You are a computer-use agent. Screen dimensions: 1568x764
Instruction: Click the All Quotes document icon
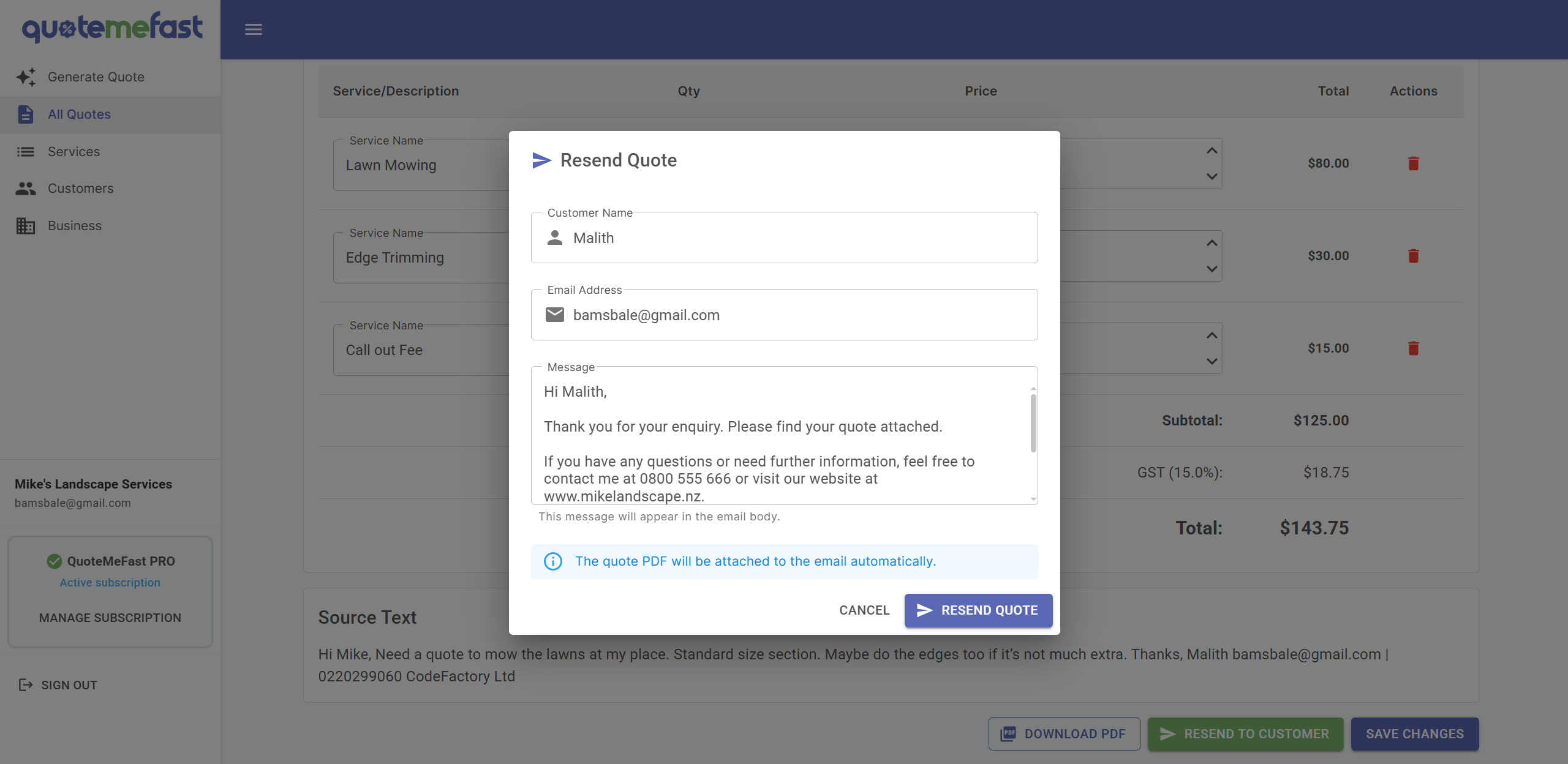(x=26, y=114)
